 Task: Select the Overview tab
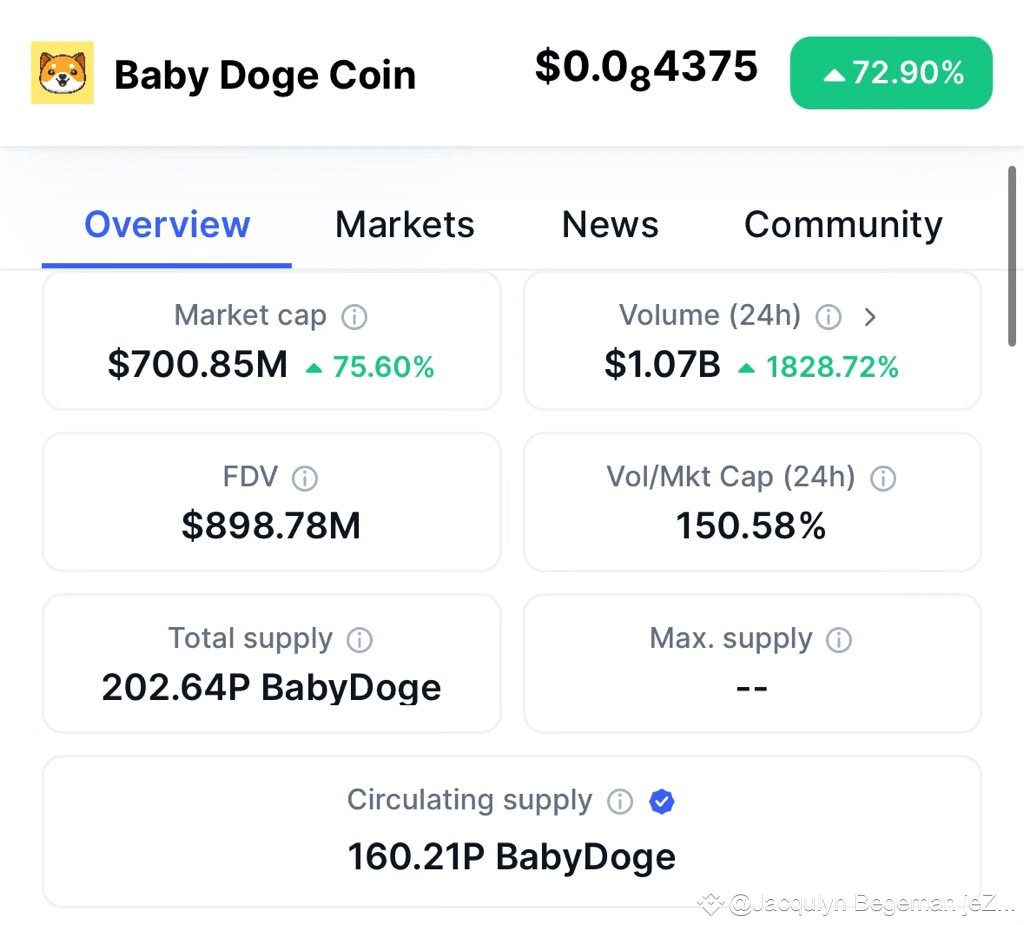167,225
